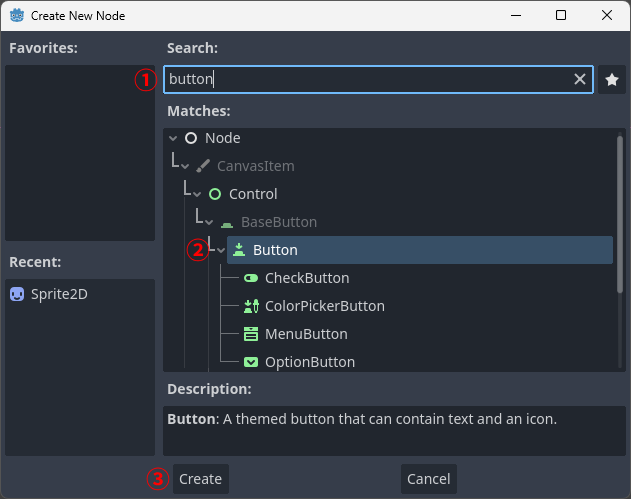
Task: Clear the search text with X icon
Action: (x=580, y=79)
